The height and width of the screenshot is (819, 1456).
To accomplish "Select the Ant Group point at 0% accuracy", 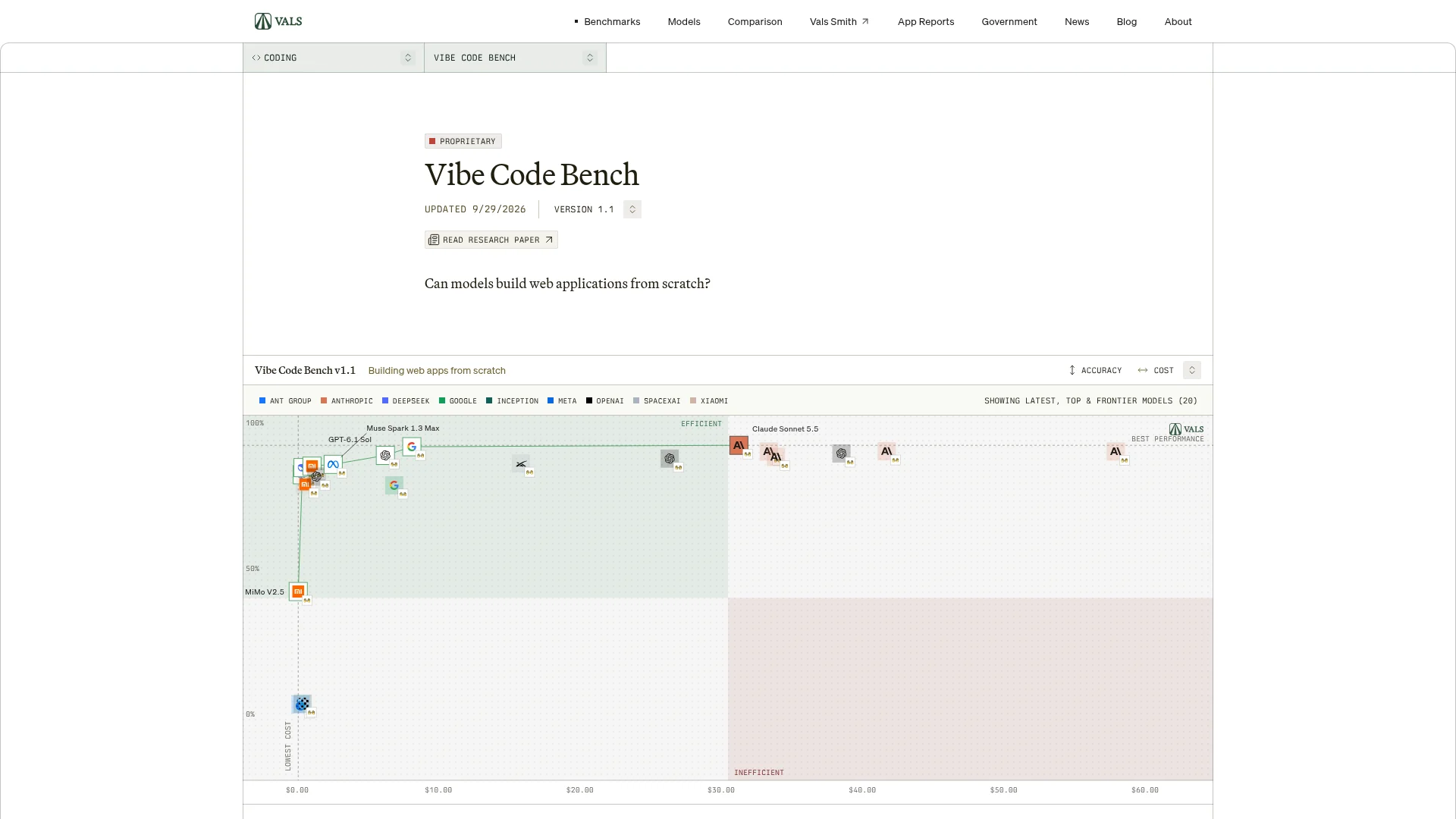I will pyautogui.click(x=302, y=704).
